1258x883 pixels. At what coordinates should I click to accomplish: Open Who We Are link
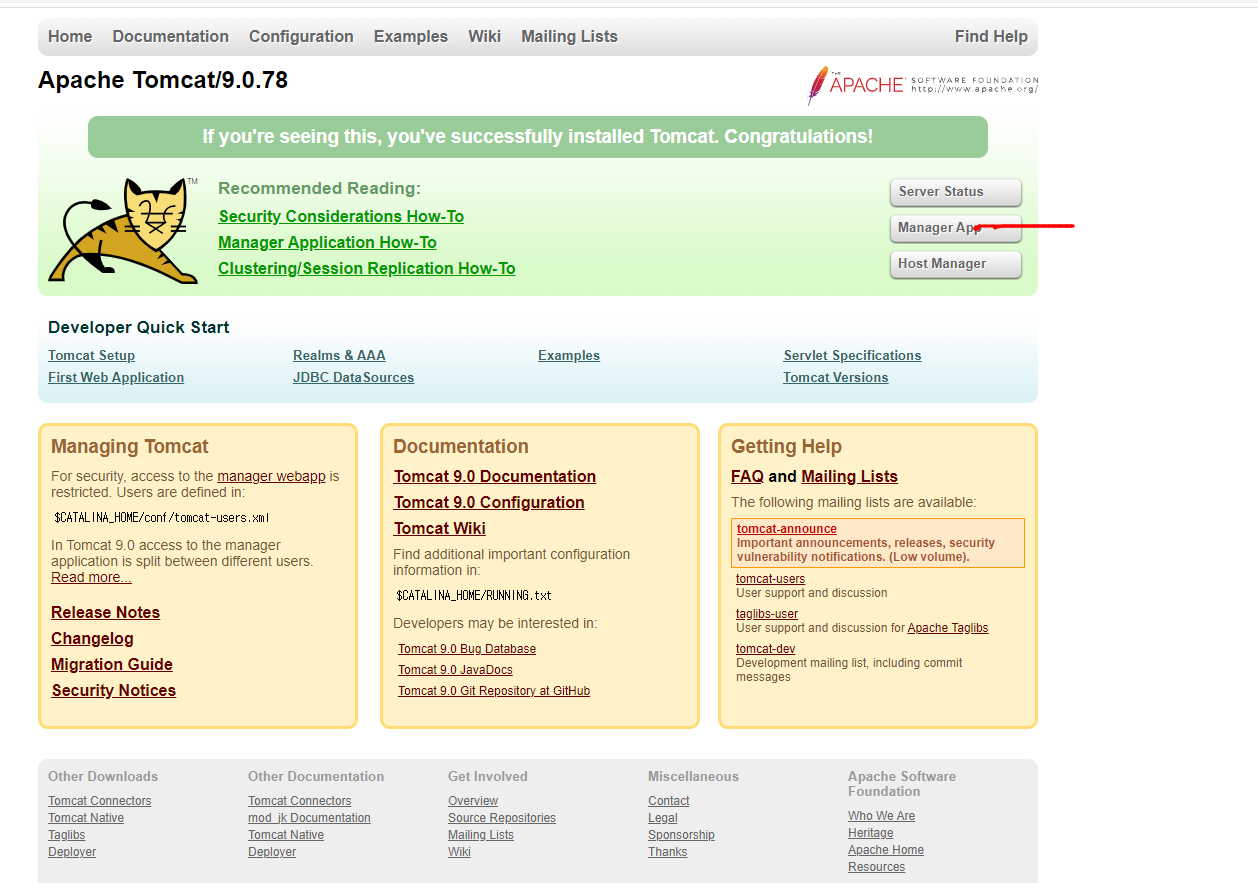[x=881, y=816]
